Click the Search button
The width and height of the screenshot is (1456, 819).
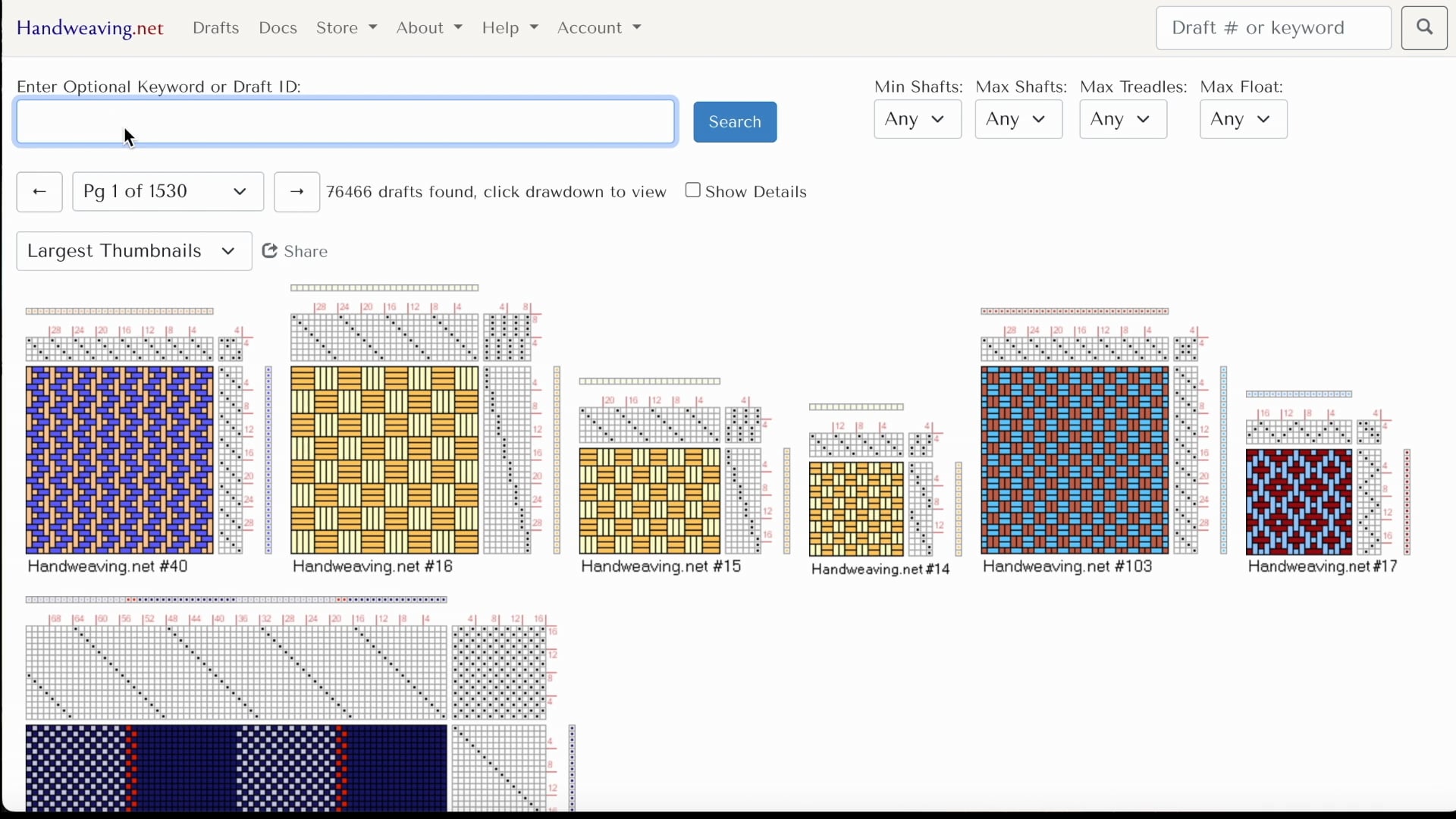coord(734,121)
